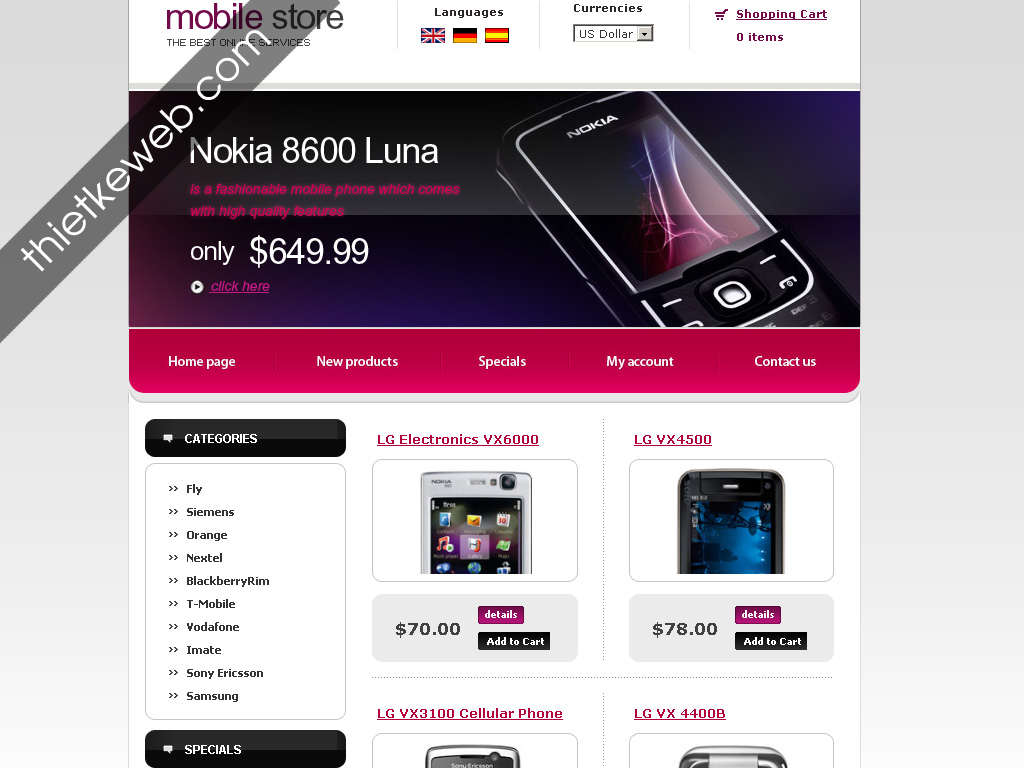
Task: Click the round arrow icon beside 'click here'
Action: point(197,287)
